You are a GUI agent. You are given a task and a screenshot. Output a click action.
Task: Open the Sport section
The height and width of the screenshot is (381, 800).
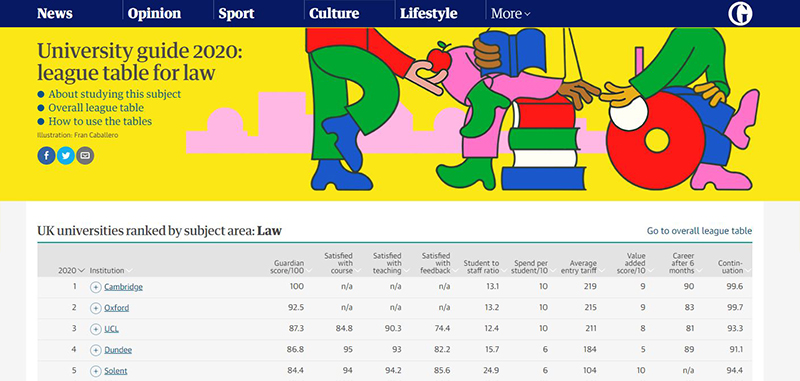coord(236,13)
